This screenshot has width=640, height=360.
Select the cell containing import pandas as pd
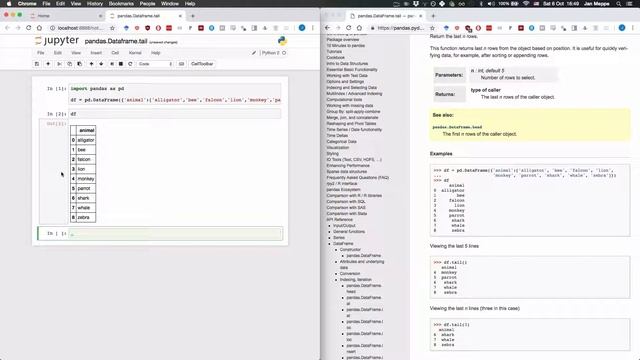(x=176, y=94)
